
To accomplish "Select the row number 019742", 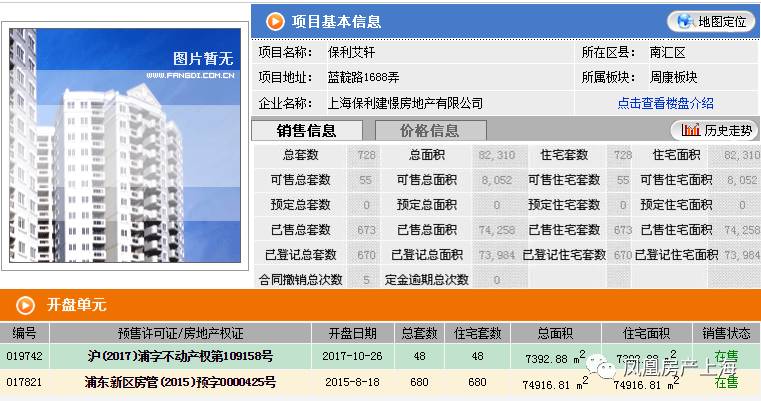I will point(24,356).
